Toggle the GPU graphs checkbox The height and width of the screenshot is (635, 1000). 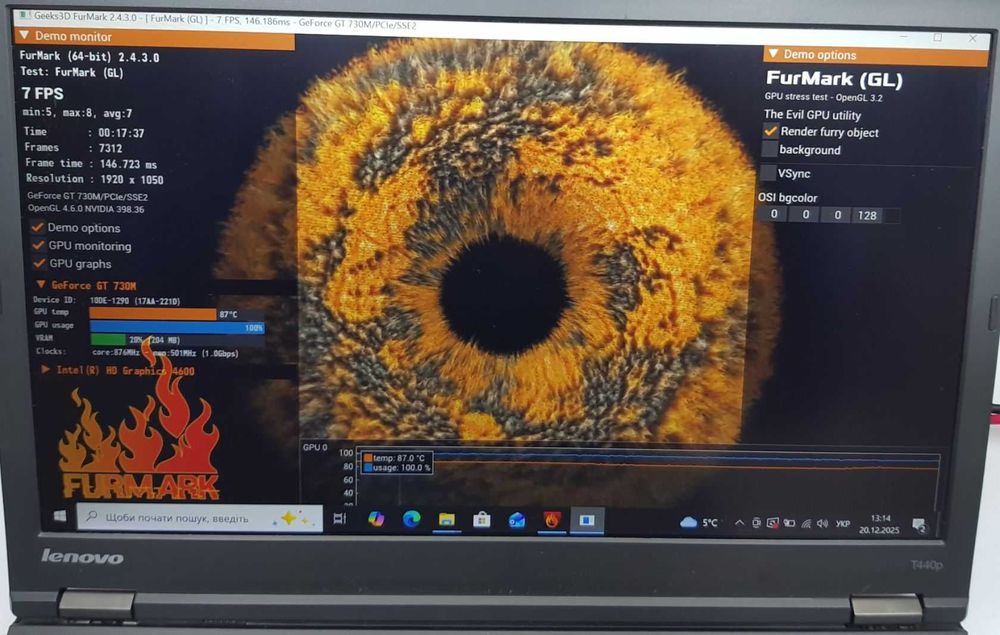[39, 263]
